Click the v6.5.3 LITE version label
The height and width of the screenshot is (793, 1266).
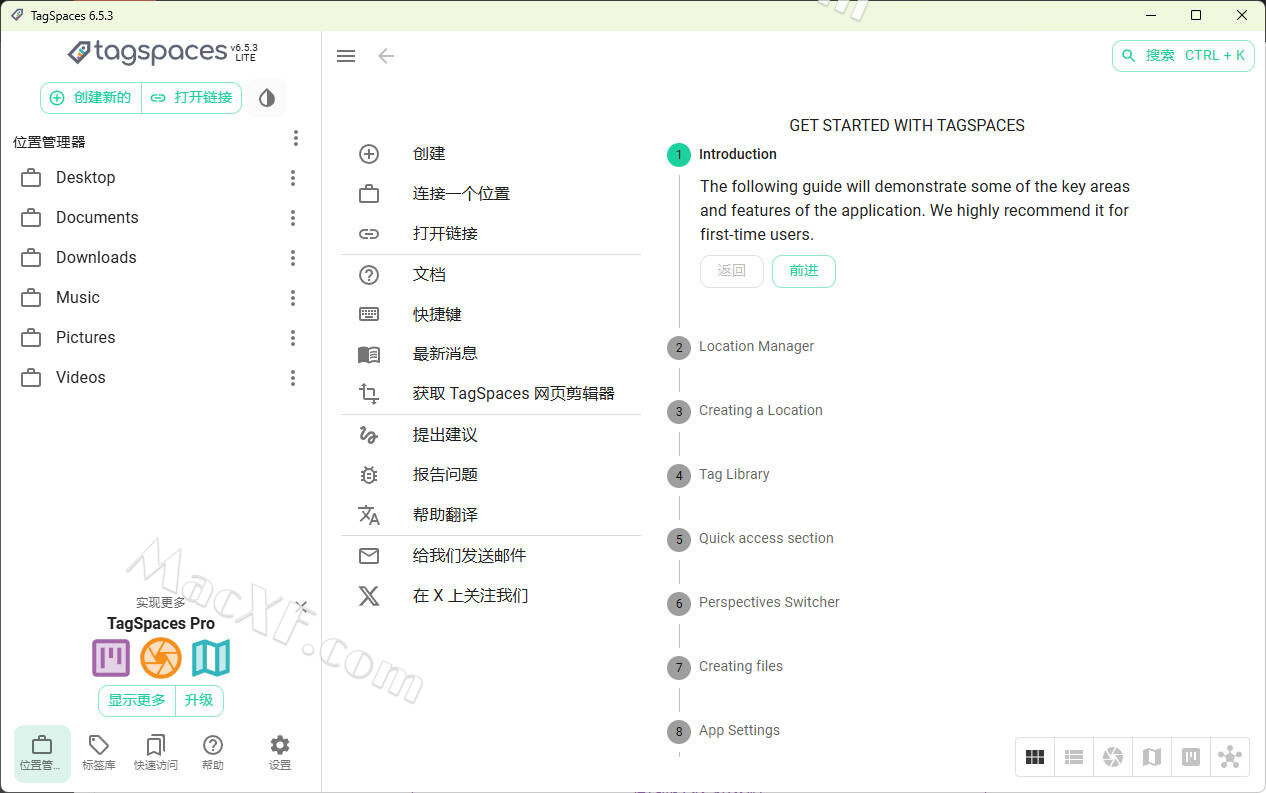click(245, 52)
